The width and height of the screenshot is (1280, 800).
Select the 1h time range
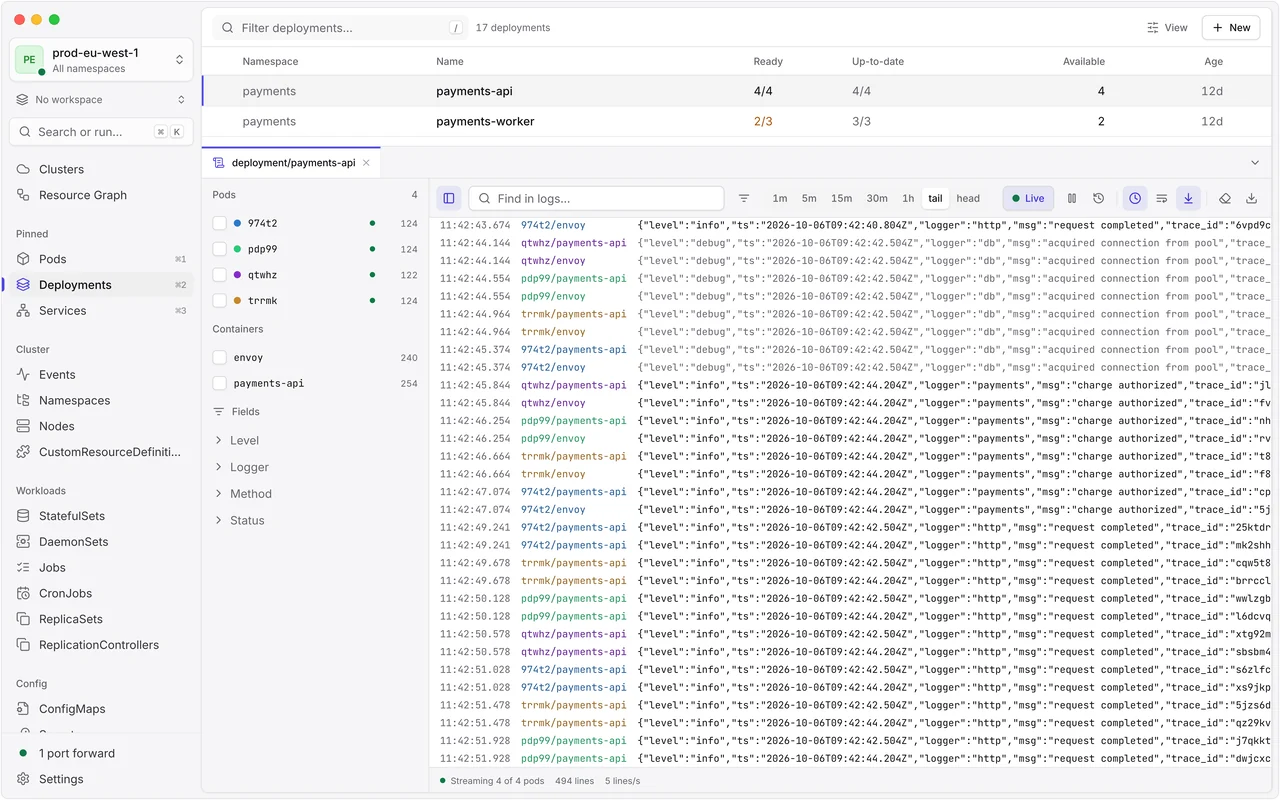click(x=908, y=198)
